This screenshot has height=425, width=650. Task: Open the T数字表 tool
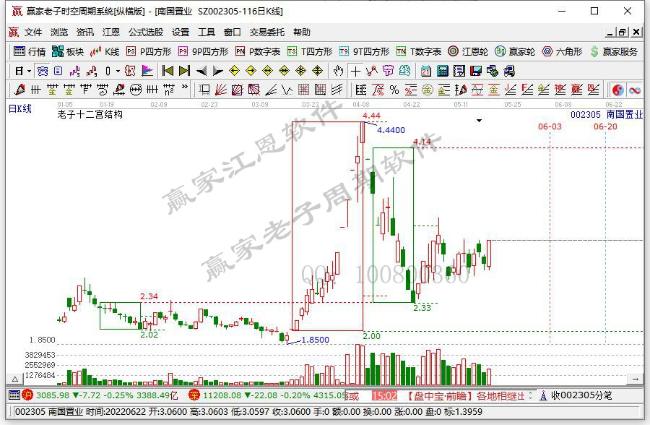point(418,51)
